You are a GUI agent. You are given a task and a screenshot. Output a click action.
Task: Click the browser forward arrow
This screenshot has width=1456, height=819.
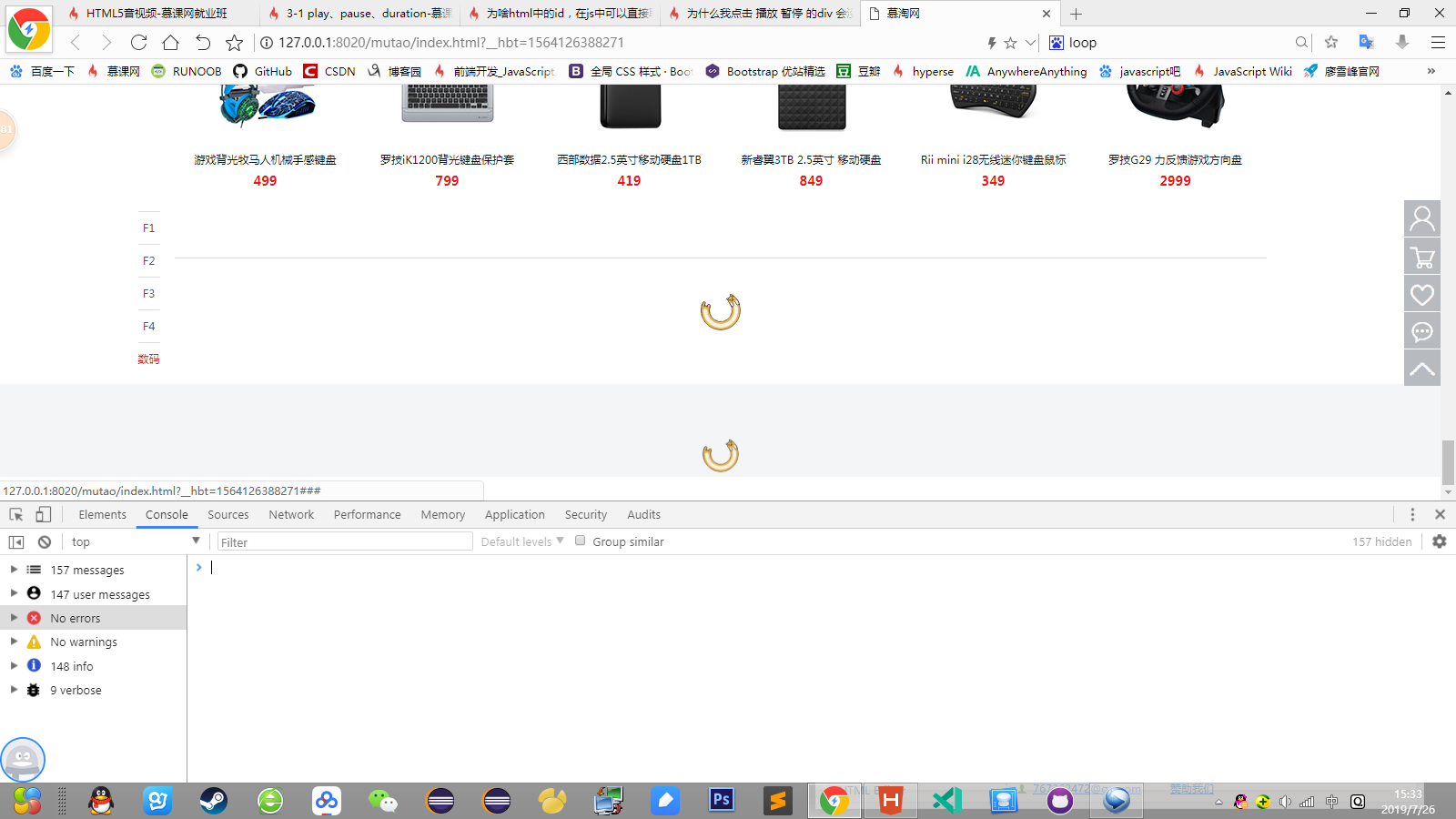click(106, 43)
